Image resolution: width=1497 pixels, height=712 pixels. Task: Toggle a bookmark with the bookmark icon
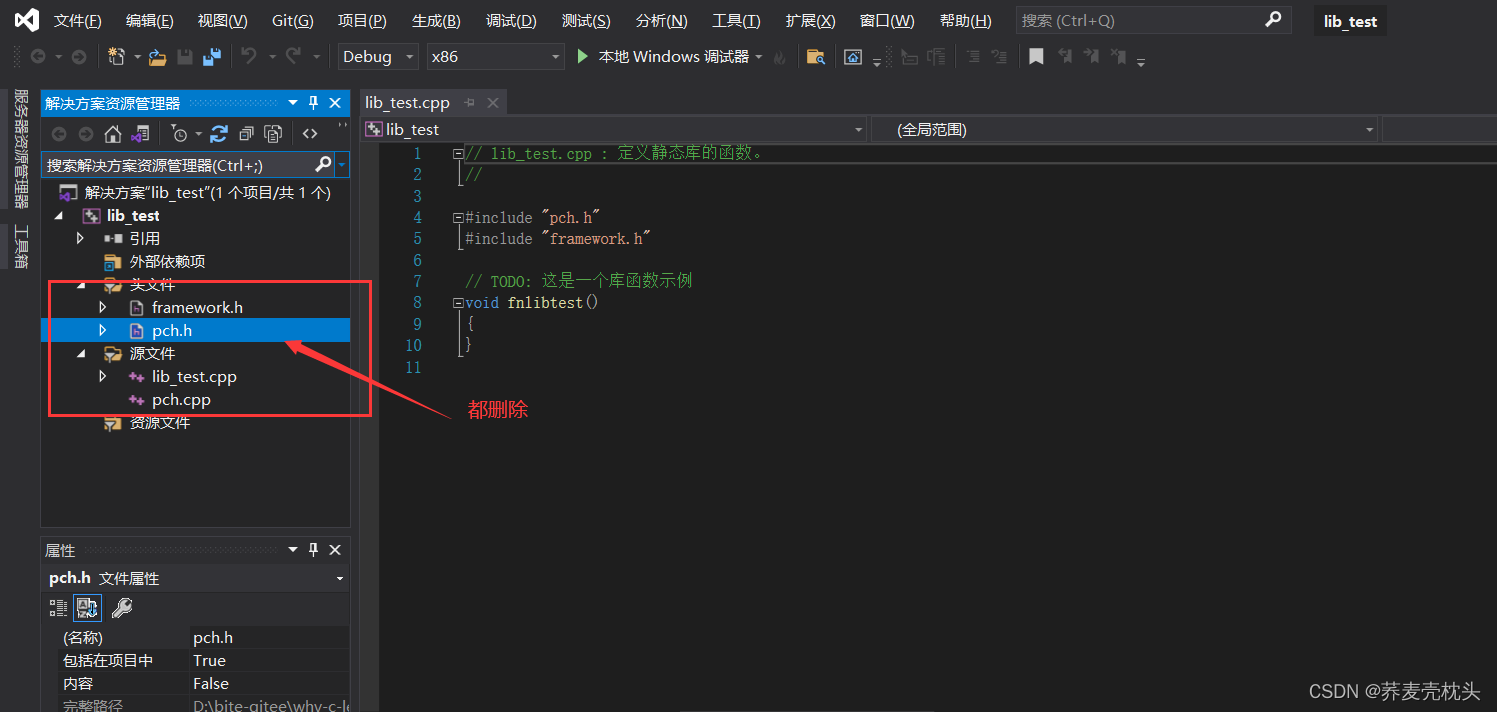pos(1036,57)
